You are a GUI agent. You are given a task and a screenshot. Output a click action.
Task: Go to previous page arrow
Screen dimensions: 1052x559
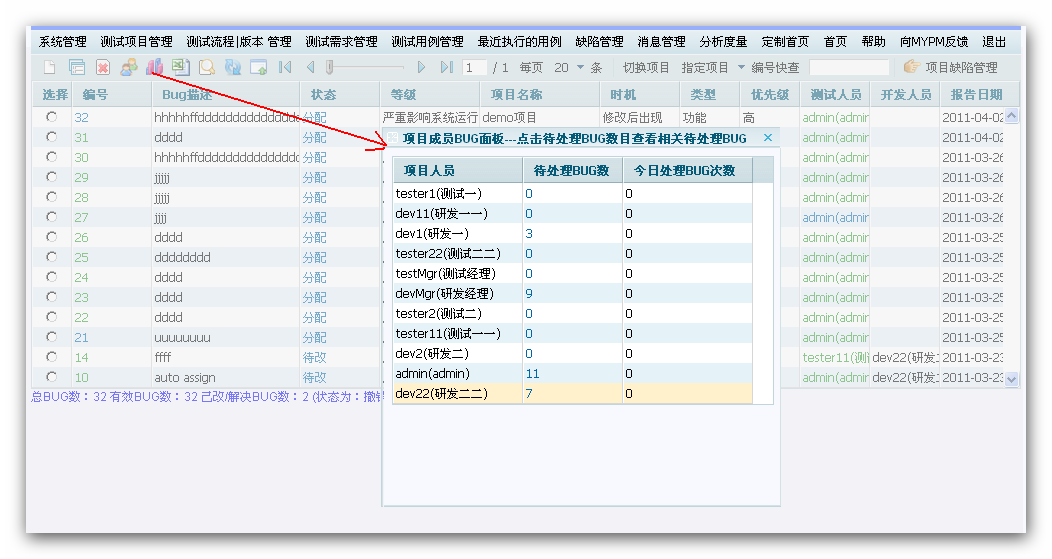tap(310, 67)
